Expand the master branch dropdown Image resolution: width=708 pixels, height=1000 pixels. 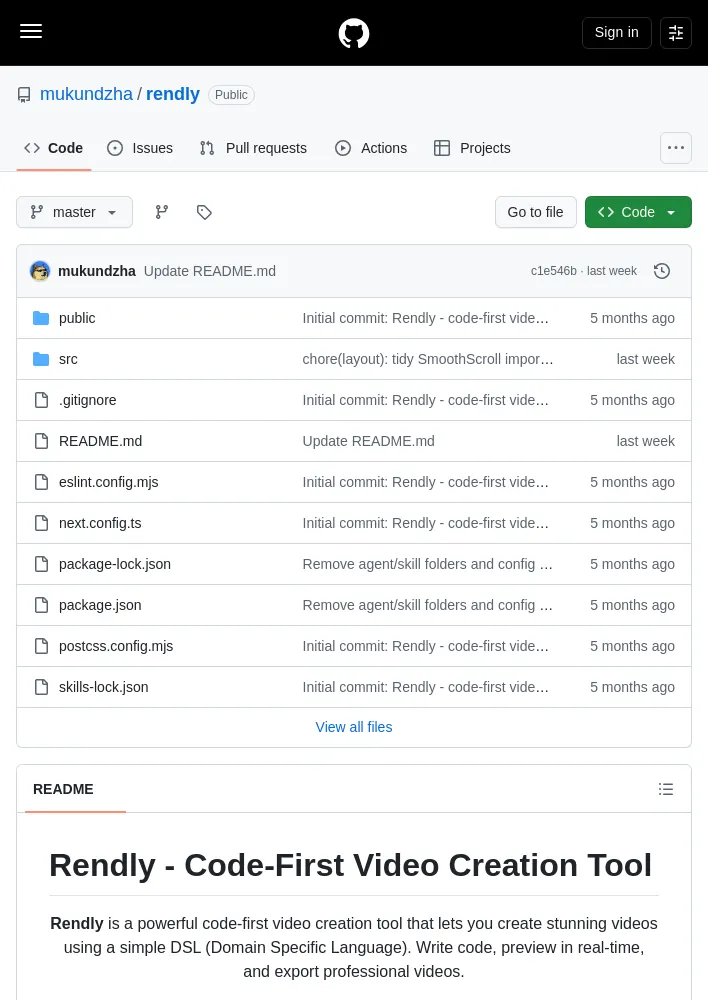[x=75, y=212]
